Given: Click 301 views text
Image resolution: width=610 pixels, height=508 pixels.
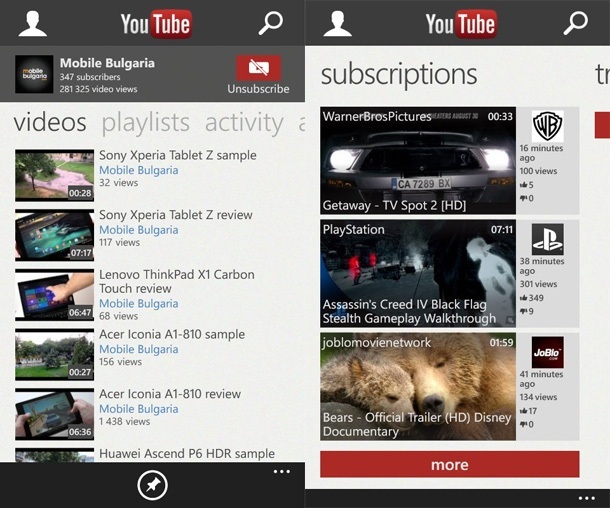Looking at the screenshot, I should (x=538, y=284).
